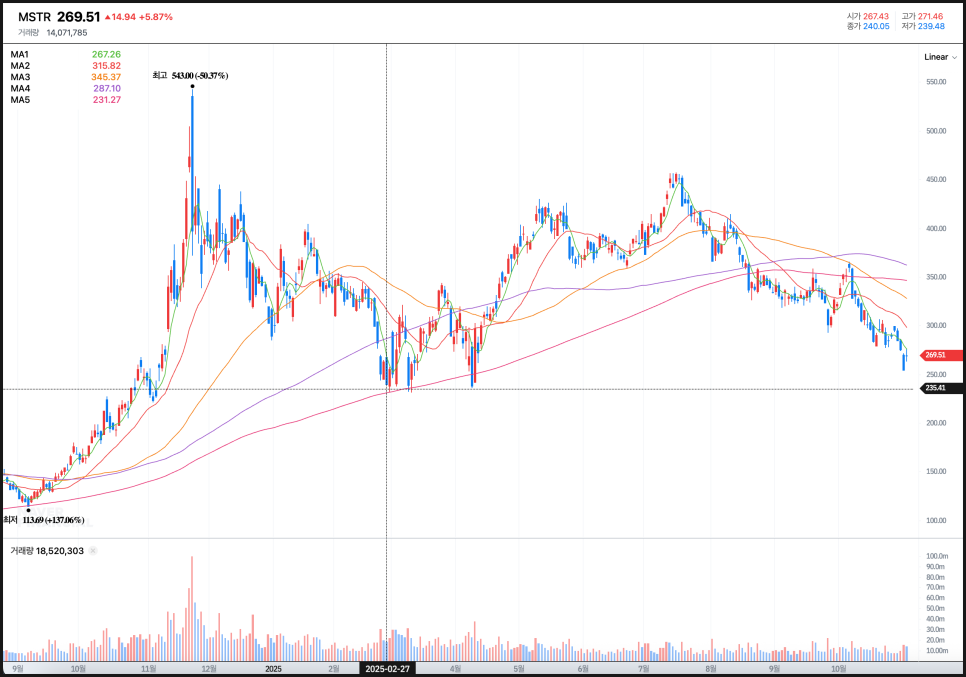Select the MA3 moving average label
Viewport: 966px width, 677px height.
pos(20,77)
